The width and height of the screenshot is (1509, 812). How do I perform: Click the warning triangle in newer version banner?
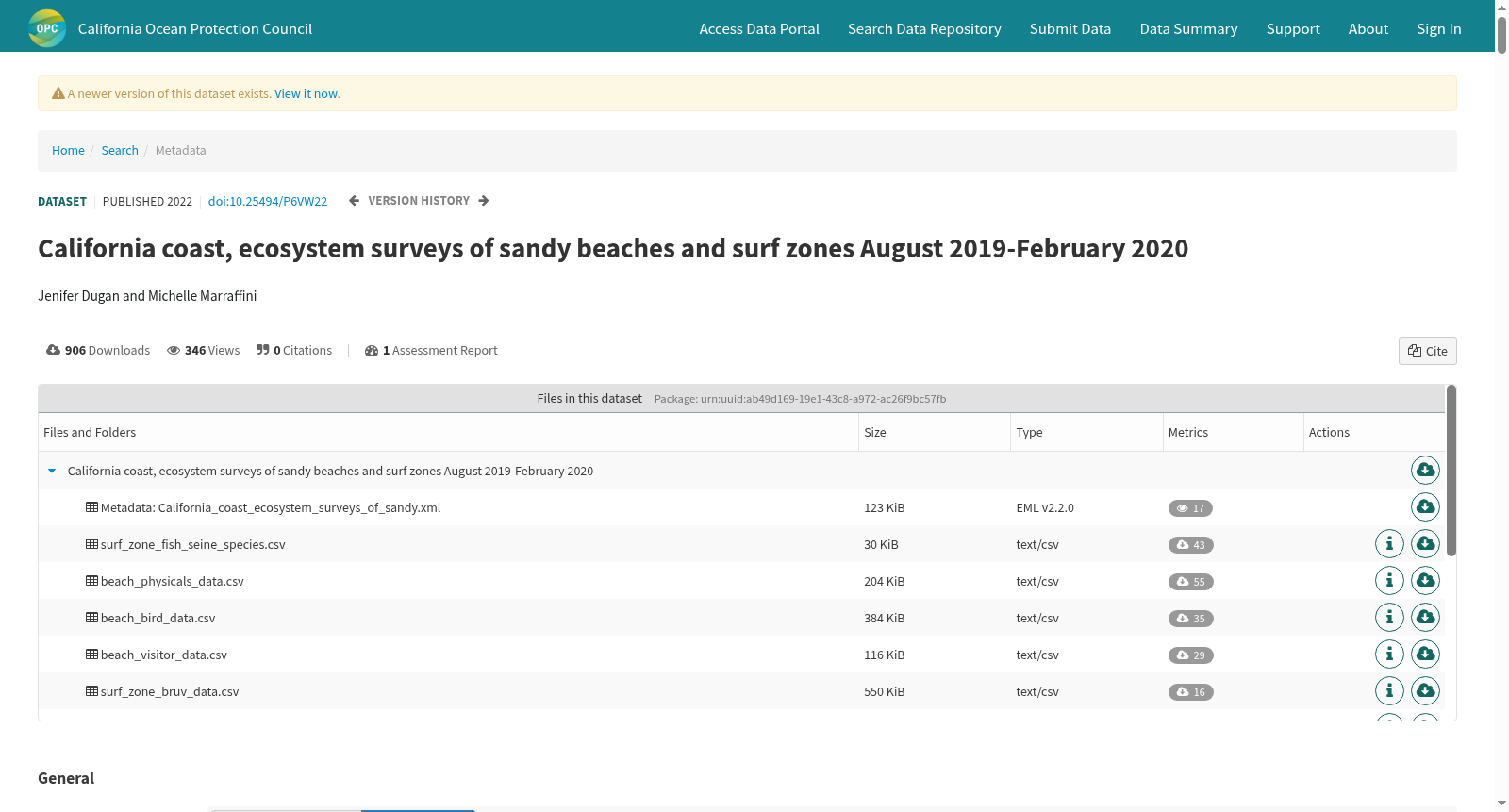[58, 93]
